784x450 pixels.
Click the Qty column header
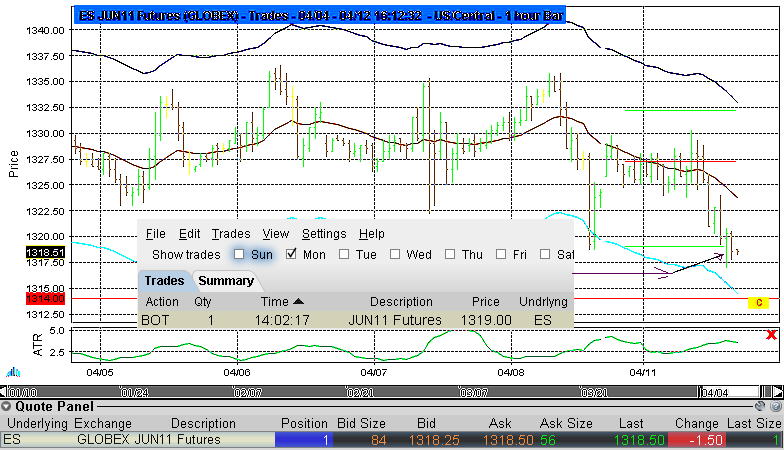(202, 302)
